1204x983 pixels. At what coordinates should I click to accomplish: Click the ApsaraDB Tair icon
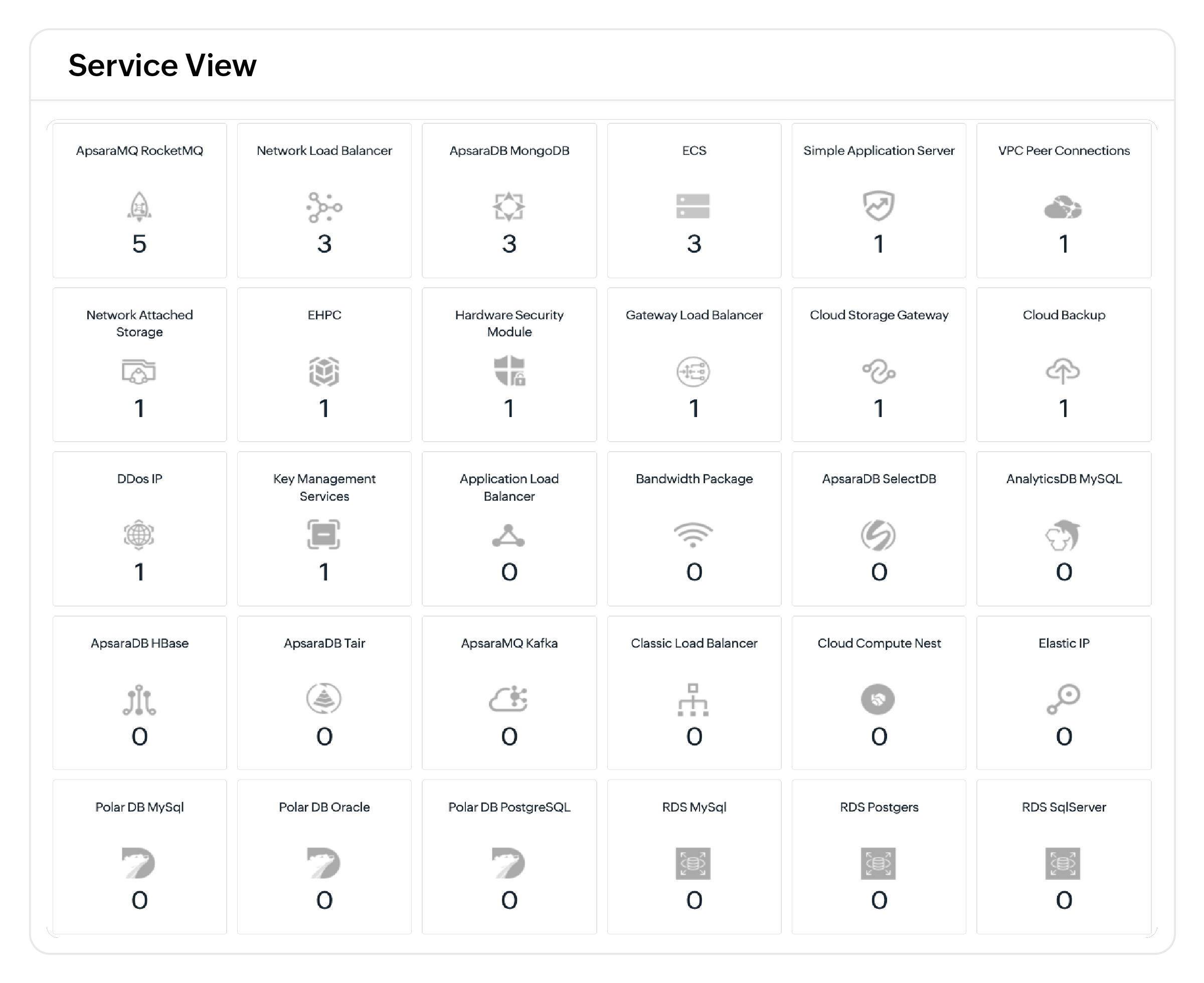[x=324, y=699]
